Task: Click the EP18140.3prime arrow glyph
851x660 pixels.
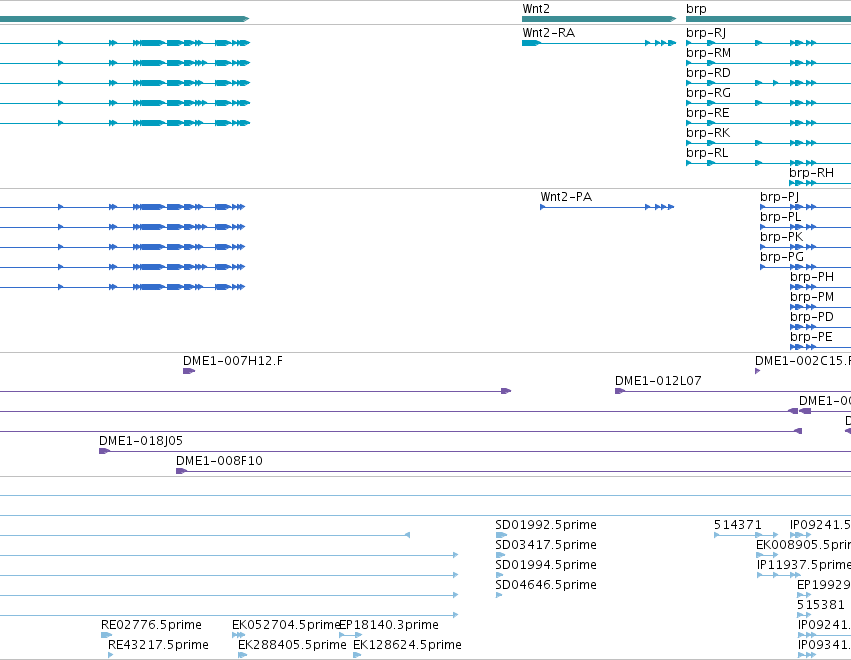Action: click(351, 635)
